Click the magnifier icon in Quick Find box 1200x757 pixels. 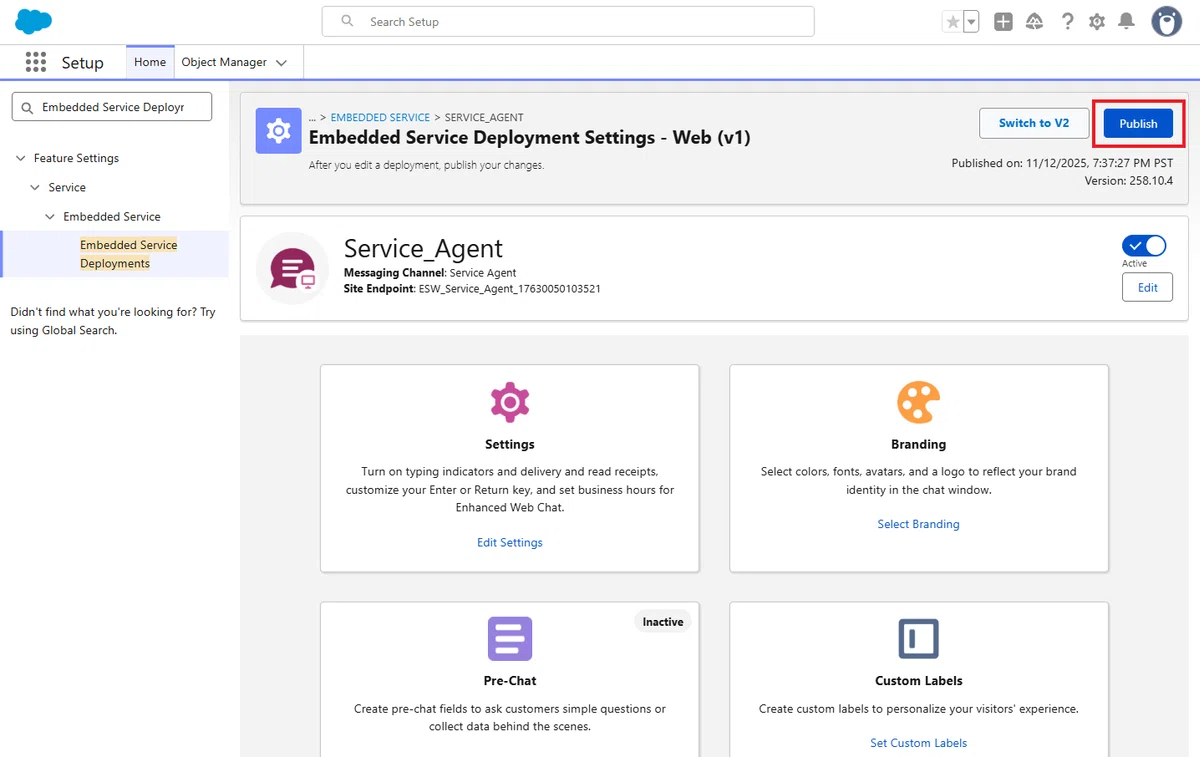pyautogui.click(x=27, y=107)
